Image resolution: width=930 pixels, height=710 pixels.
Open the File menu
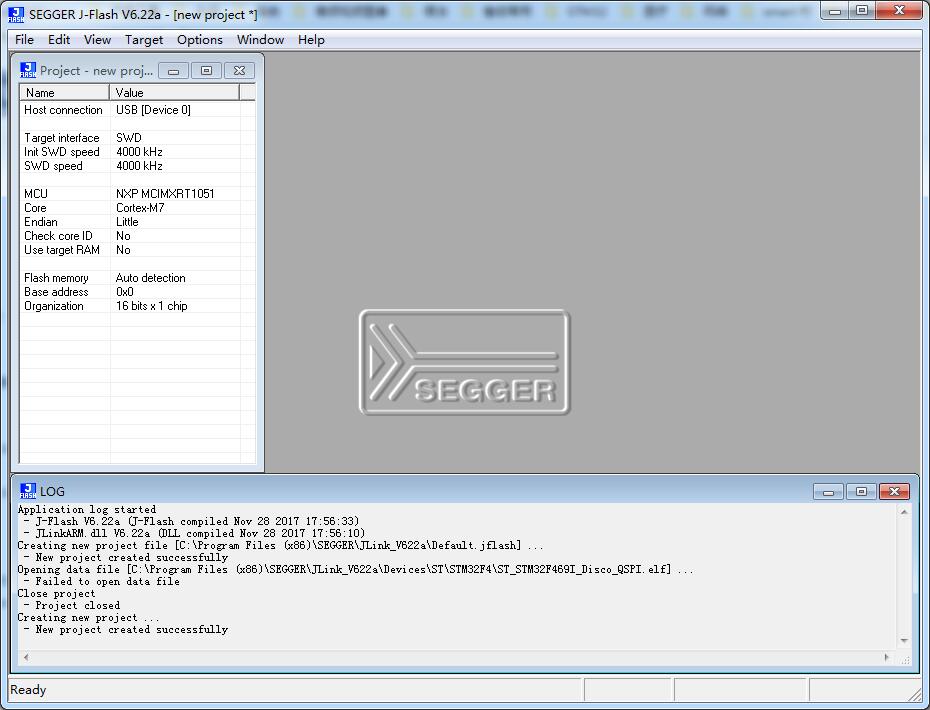[24, 40]
